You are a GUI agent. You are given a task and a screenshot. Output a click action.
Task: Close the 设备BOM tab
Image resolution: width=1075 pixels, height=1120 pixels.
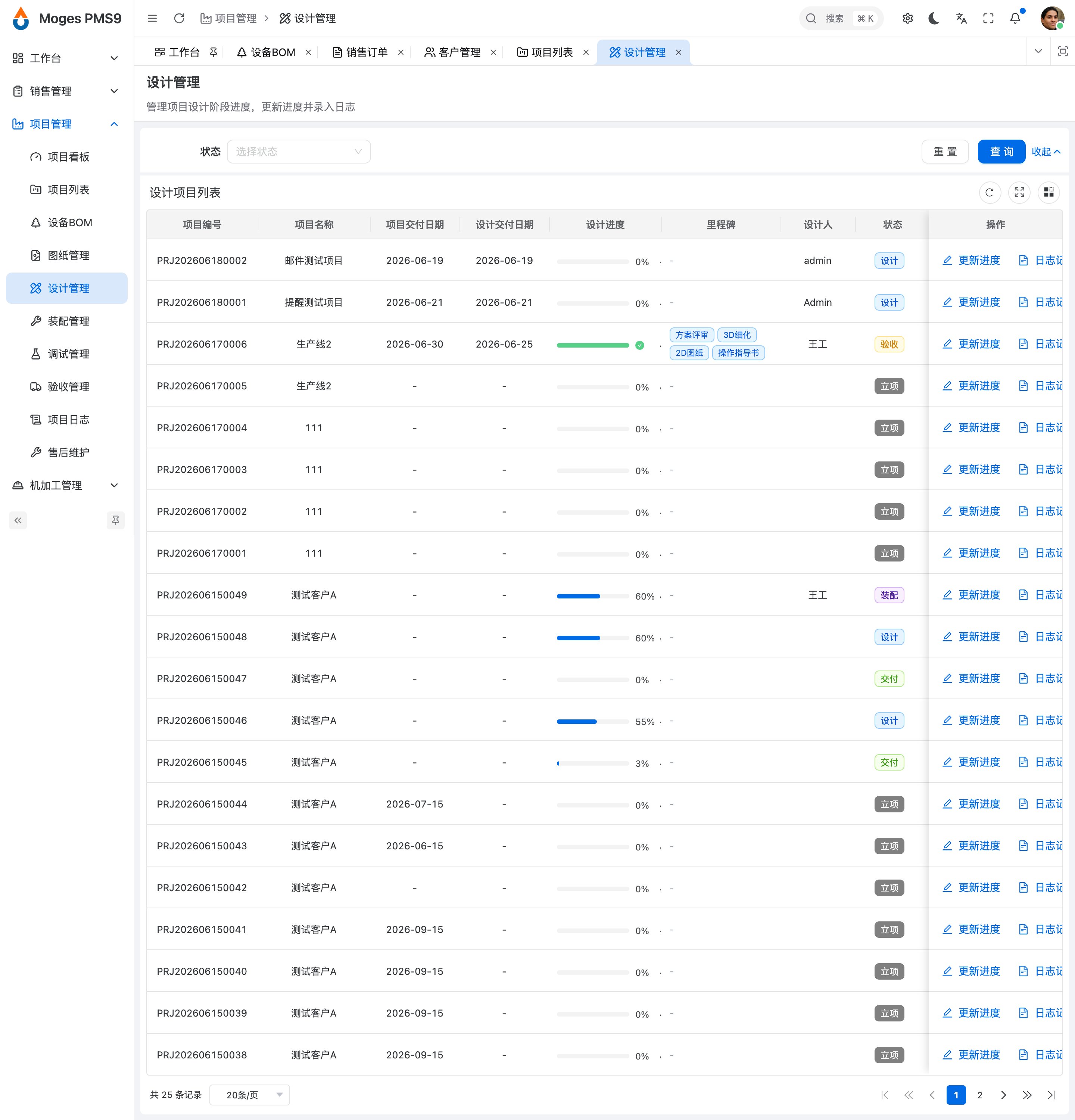coord(308,52)
